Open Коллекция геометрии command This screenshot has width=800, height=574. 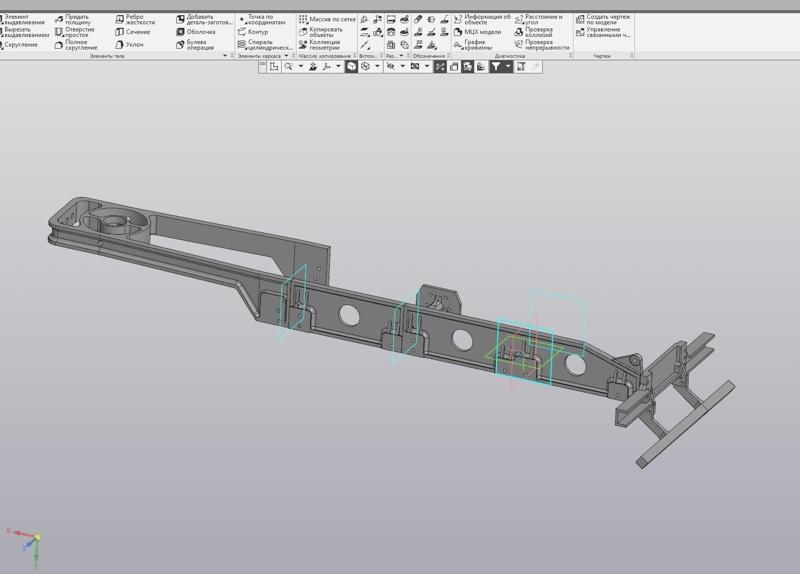point(319,45)
